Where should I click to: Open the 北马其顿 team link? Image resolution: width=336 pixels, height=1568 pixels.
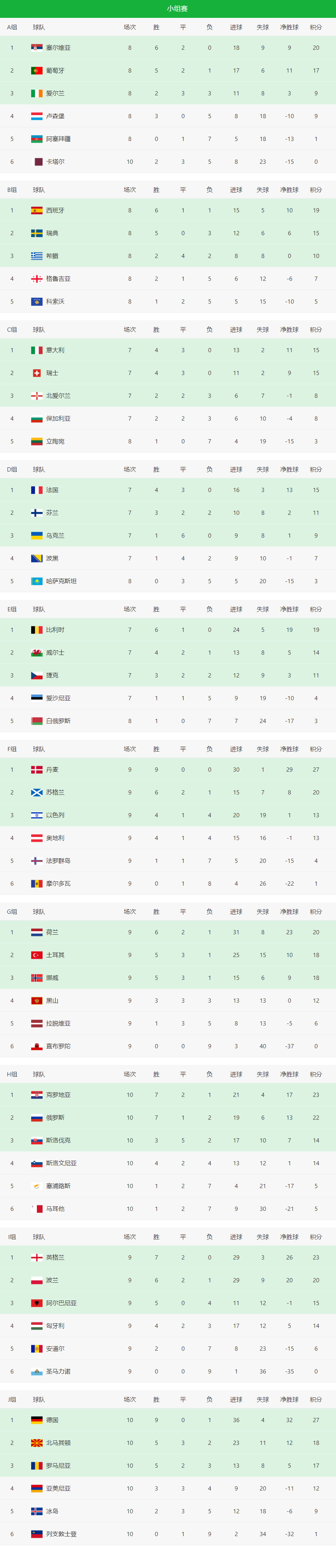tap(59, 1443)
